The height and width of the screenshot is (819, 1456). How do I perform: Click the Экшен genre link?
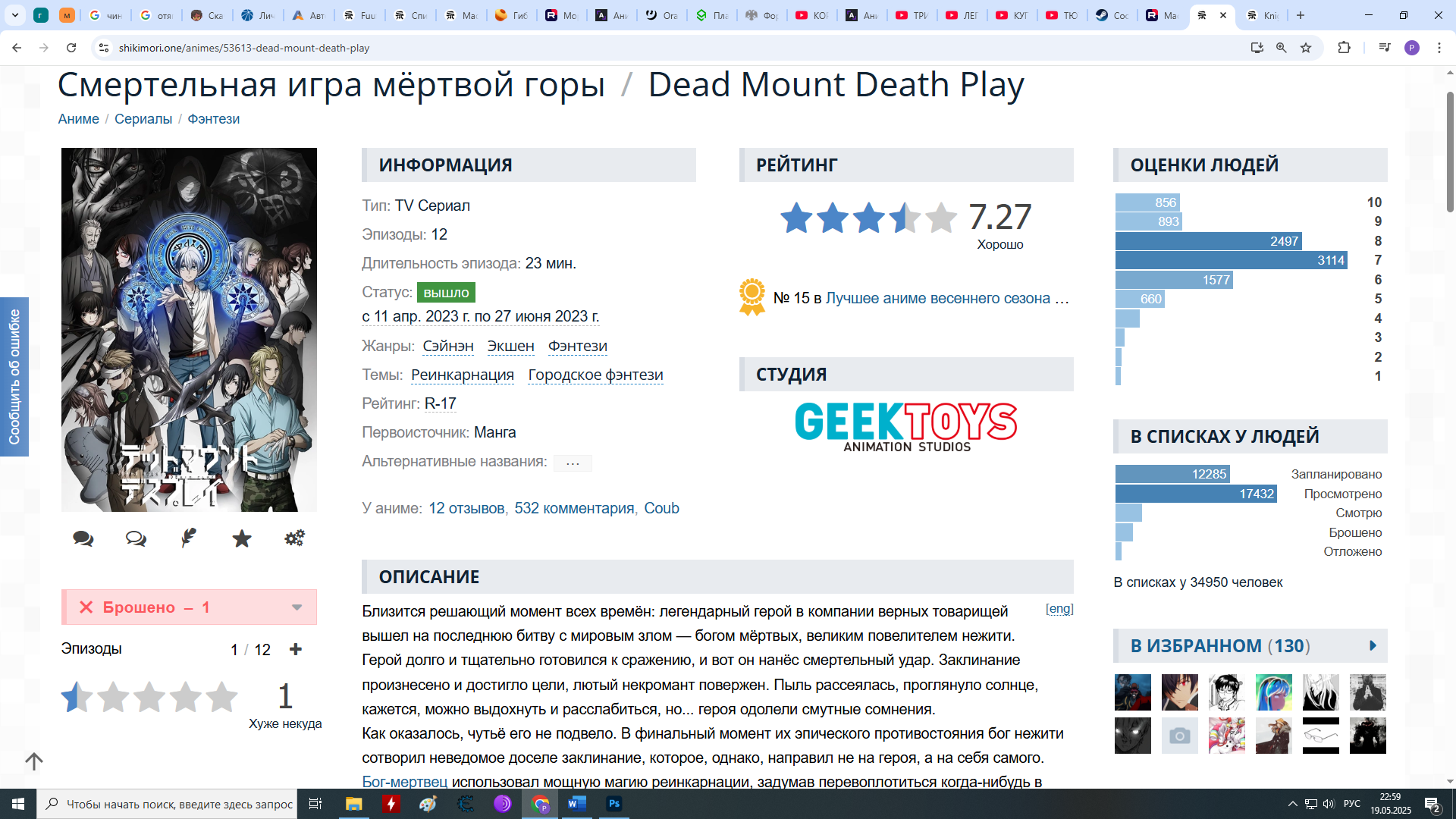(510, 346)
